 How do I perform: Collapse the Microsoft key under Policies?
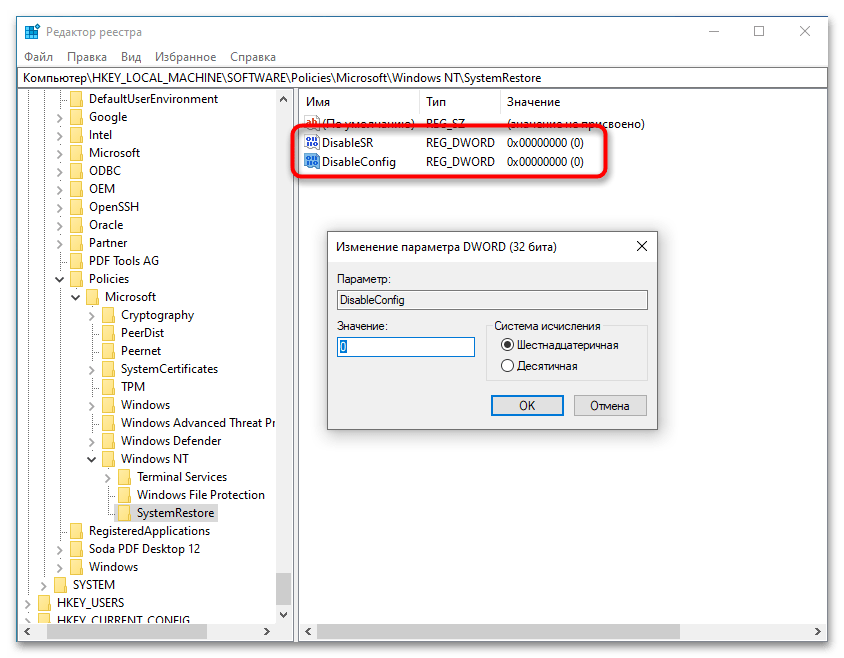[75, 297]
